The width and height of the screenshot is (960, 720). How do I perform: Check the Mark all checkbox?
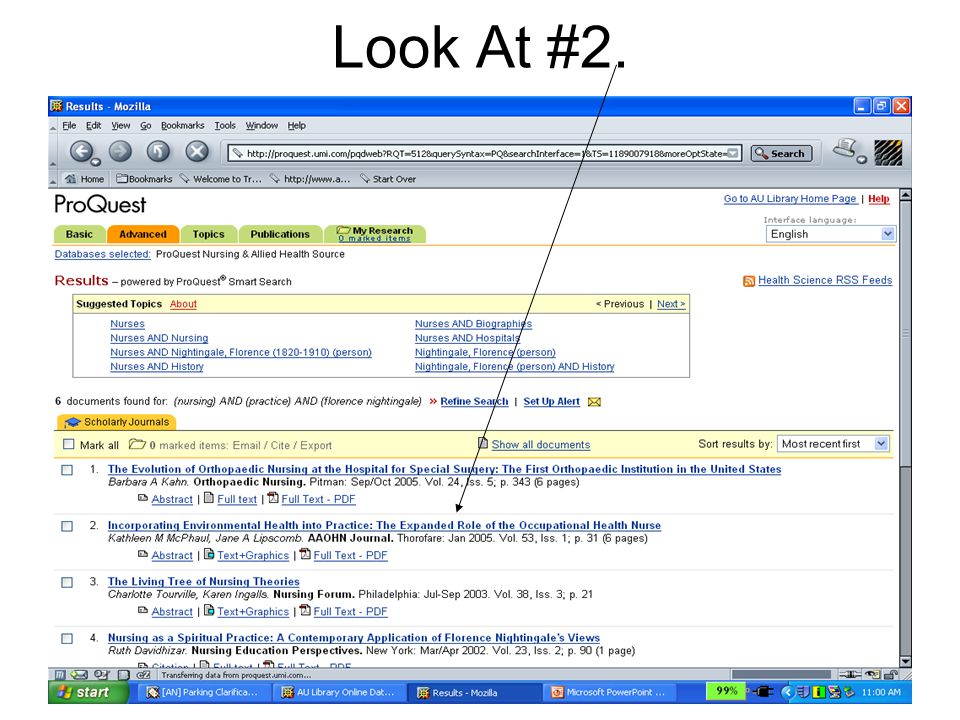69,444
